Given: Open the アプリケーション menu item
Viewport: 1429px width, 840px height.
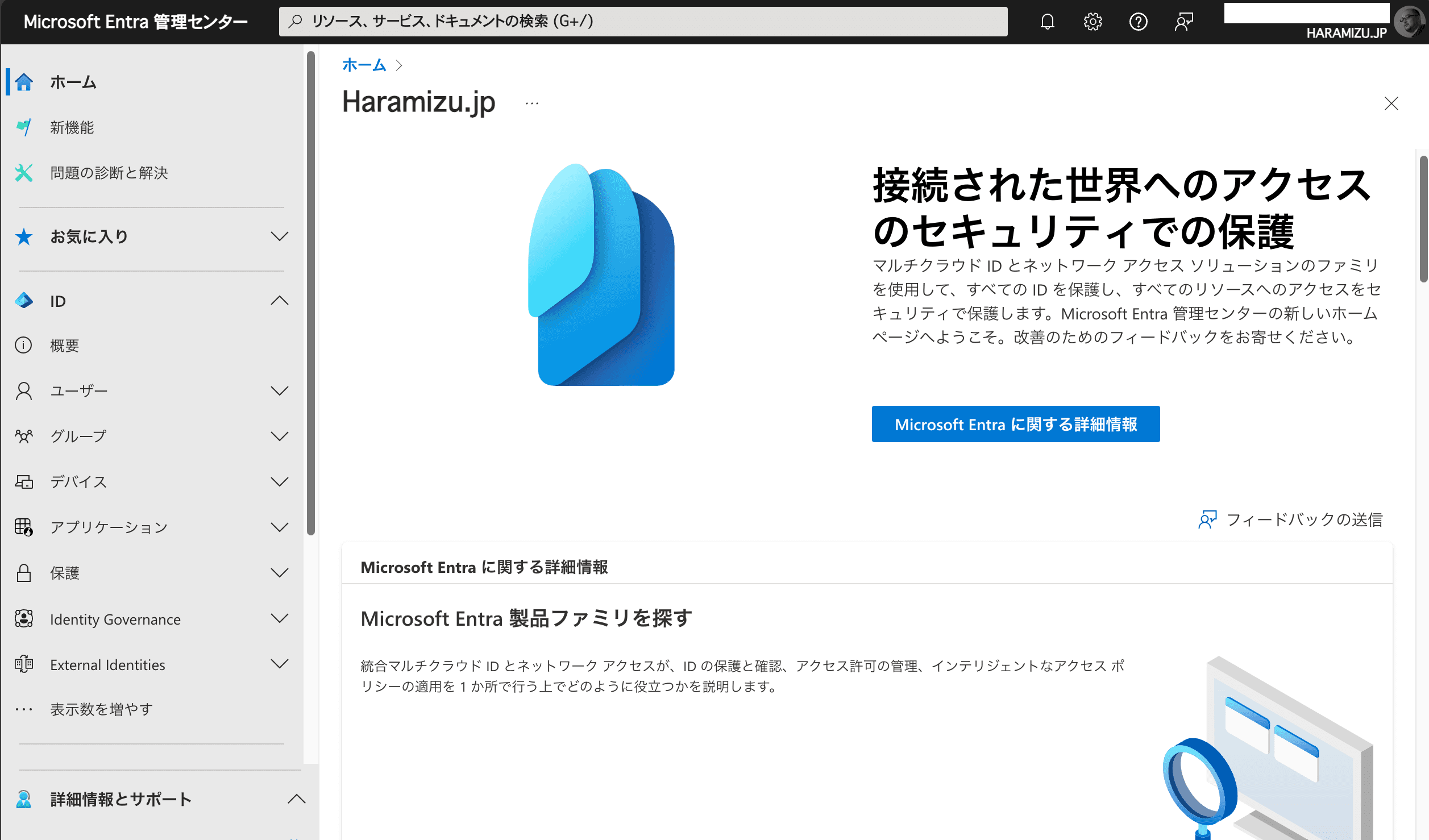Looking at the screenshot, I should [109, 527].
